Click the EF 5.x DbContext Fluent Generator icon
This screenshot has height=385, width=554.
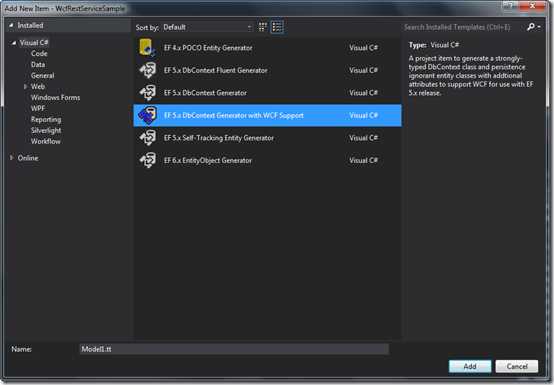click(148, 70)
